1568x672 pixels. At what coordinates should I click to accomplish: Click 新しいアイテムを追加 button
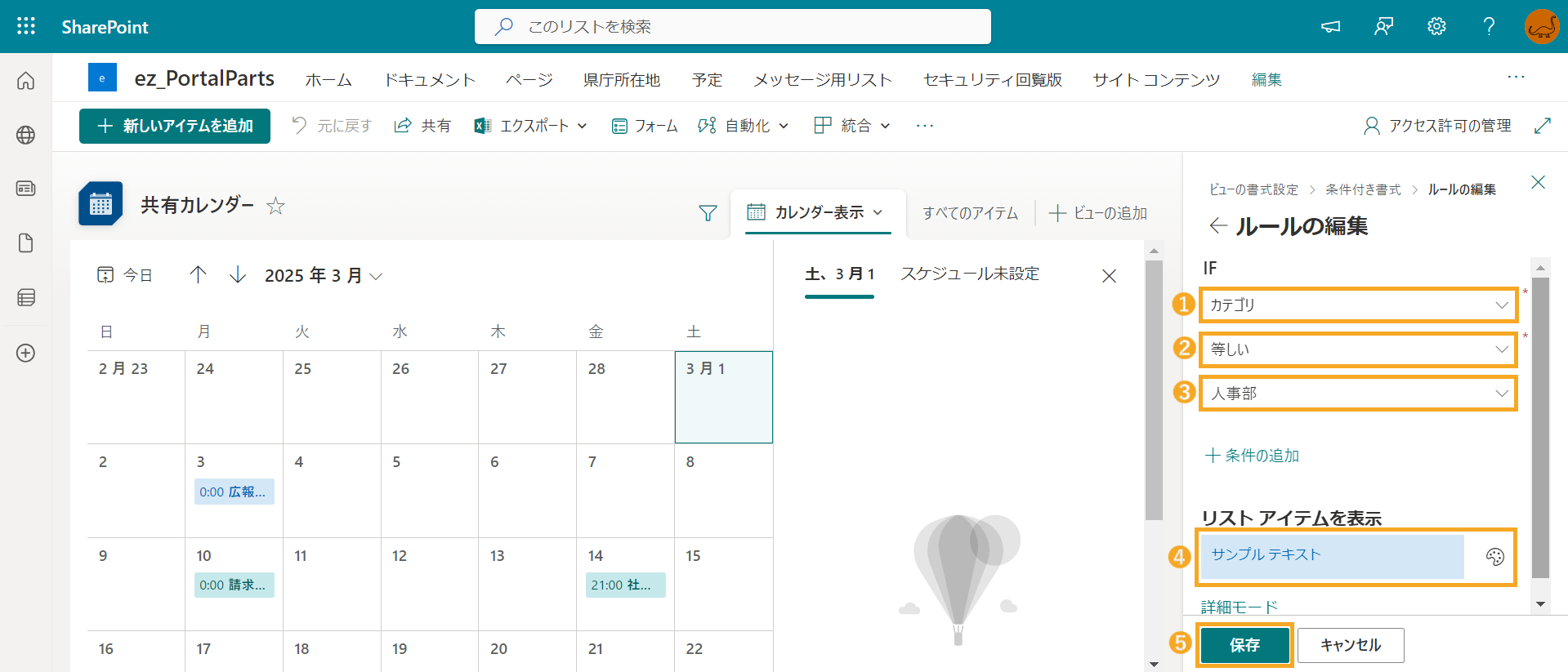(x=175, y=126)
